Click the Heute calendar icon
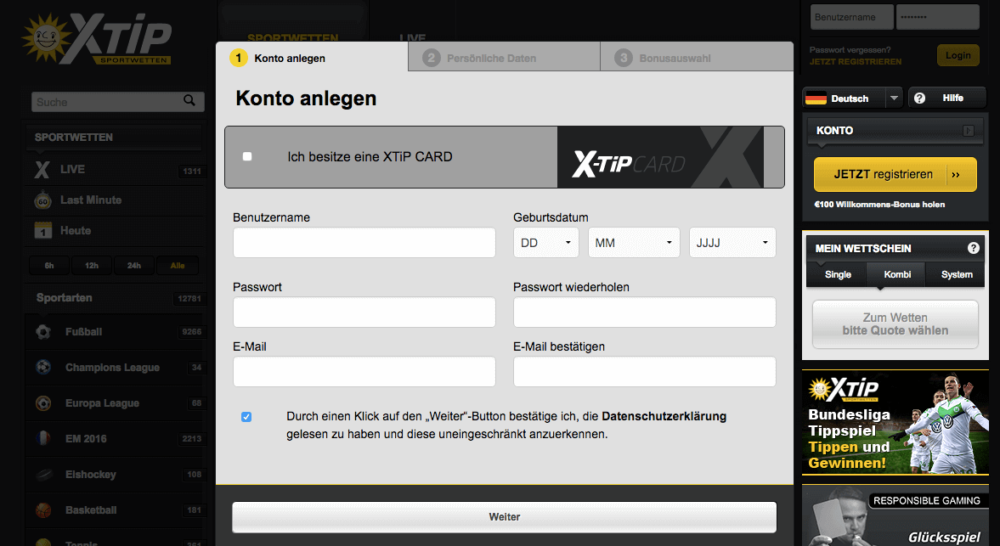 (43, 230)
